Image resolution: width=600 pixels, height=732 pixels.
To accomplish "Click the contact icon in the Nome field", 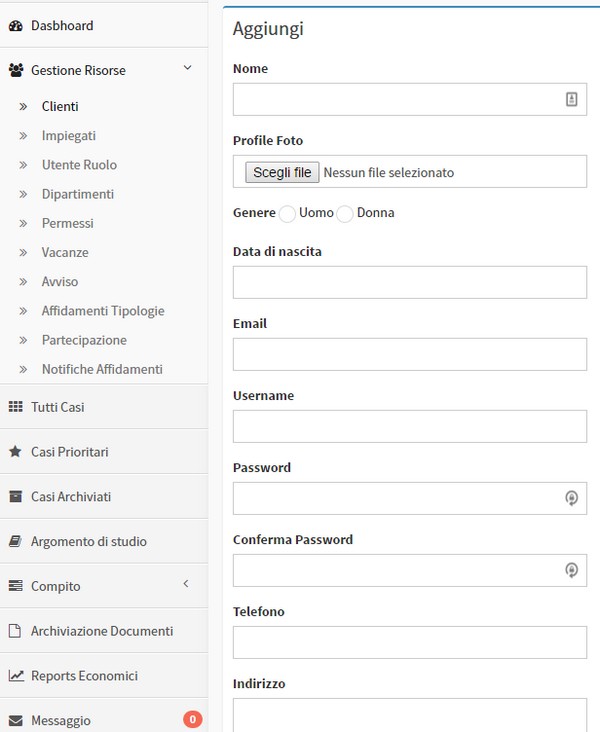I will coord(571,99).
